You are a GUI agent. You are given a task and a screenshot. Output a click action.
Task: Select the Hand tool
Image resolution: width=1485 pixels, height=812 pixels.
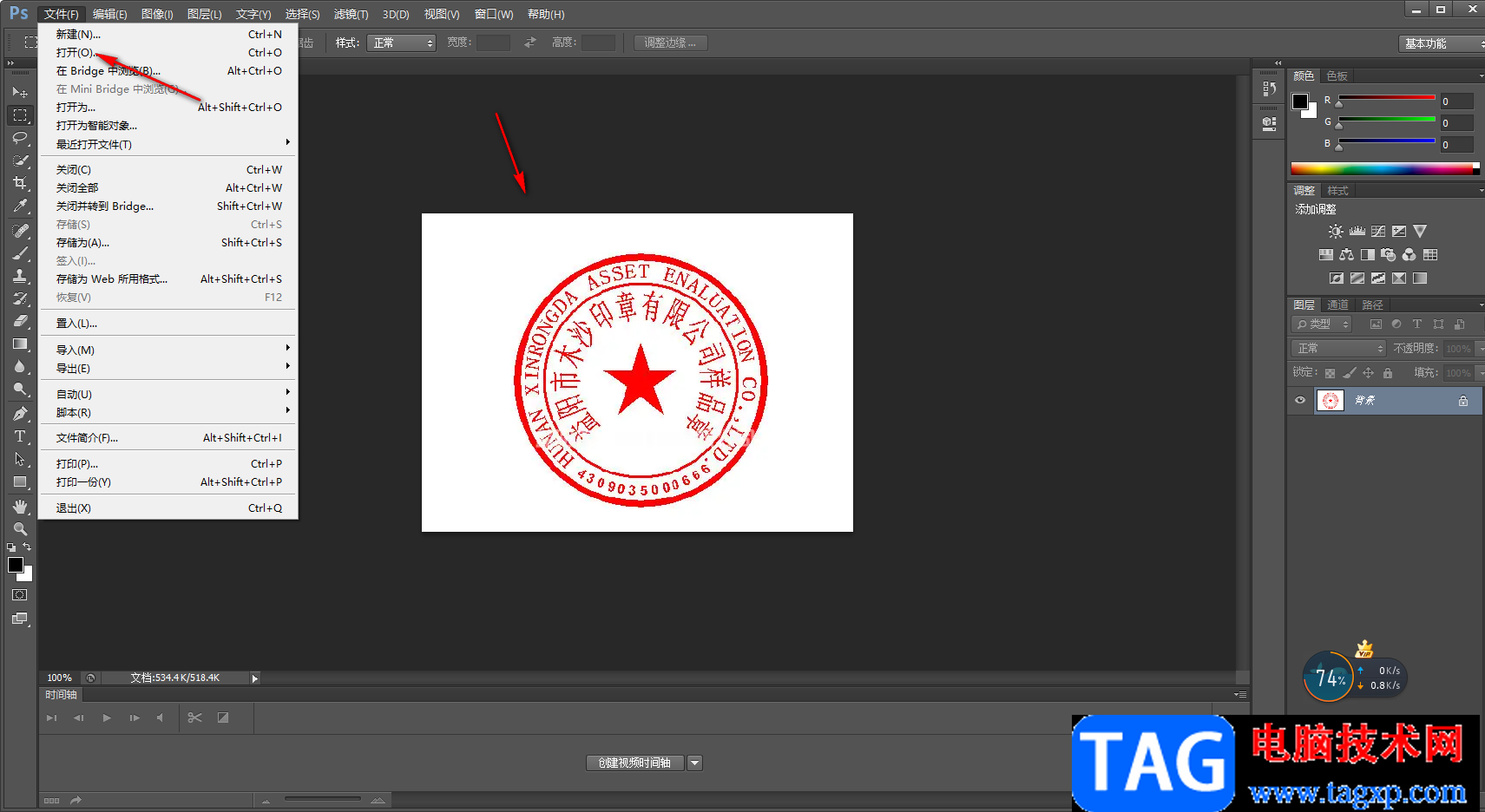tap(20, 507)
